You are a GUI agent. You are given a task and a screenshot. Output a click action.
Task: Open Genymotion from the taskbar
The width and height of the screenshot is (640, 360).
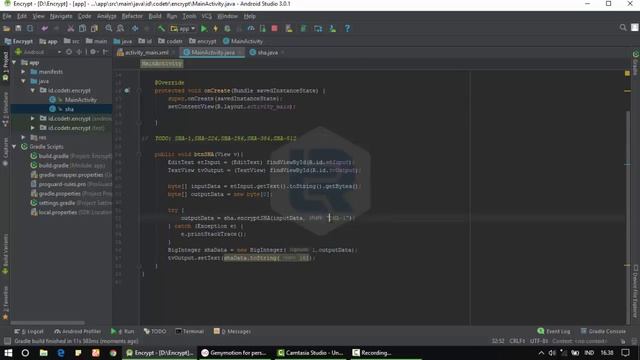point(234,353)
